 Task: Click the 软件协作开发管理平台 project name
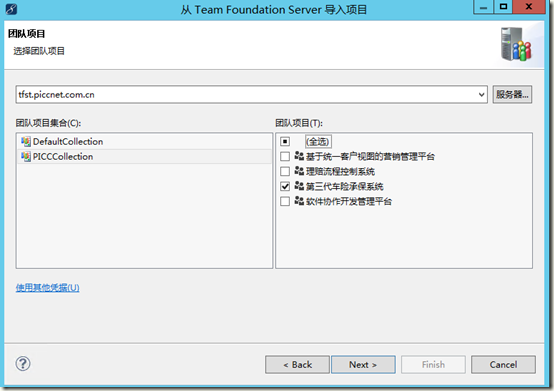tap(349, 201)
